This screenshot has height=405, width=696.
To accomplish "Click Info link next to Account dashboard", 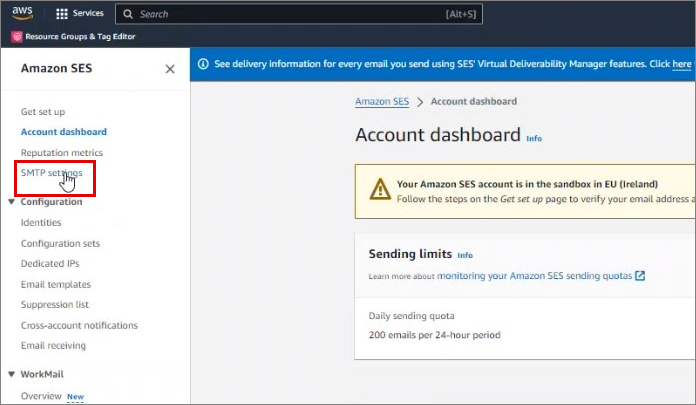I will (x=534, y=138).
